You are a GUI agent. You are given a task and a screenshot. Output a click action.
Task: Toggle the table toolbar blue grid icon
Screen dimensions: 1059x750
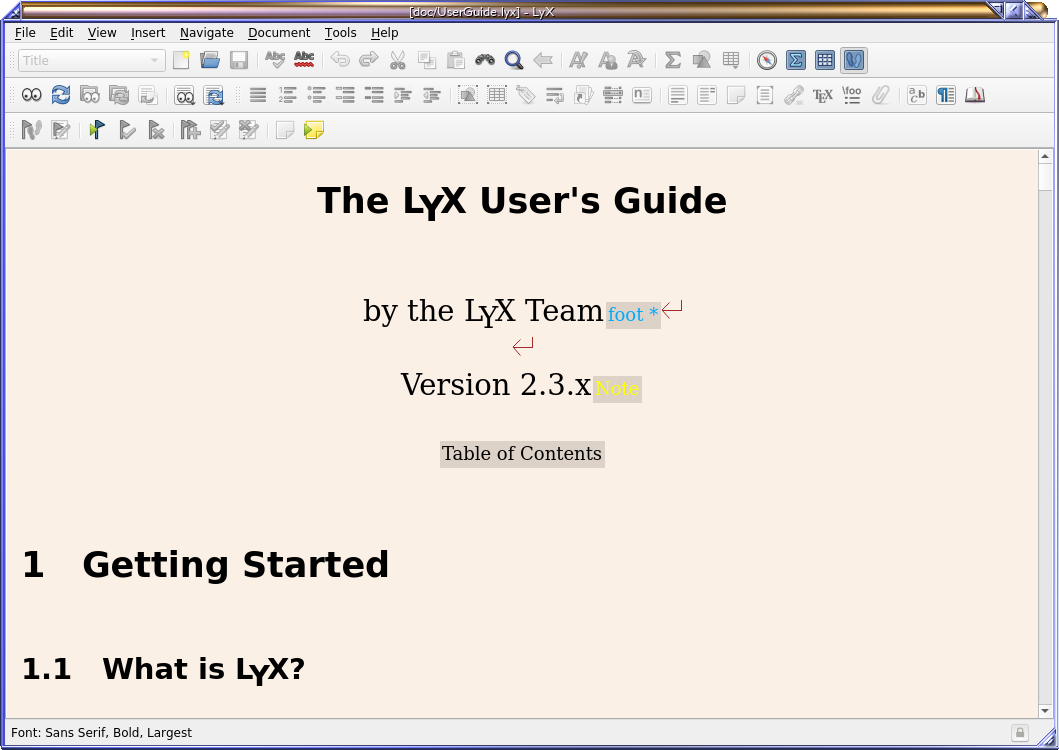point(825,60)
